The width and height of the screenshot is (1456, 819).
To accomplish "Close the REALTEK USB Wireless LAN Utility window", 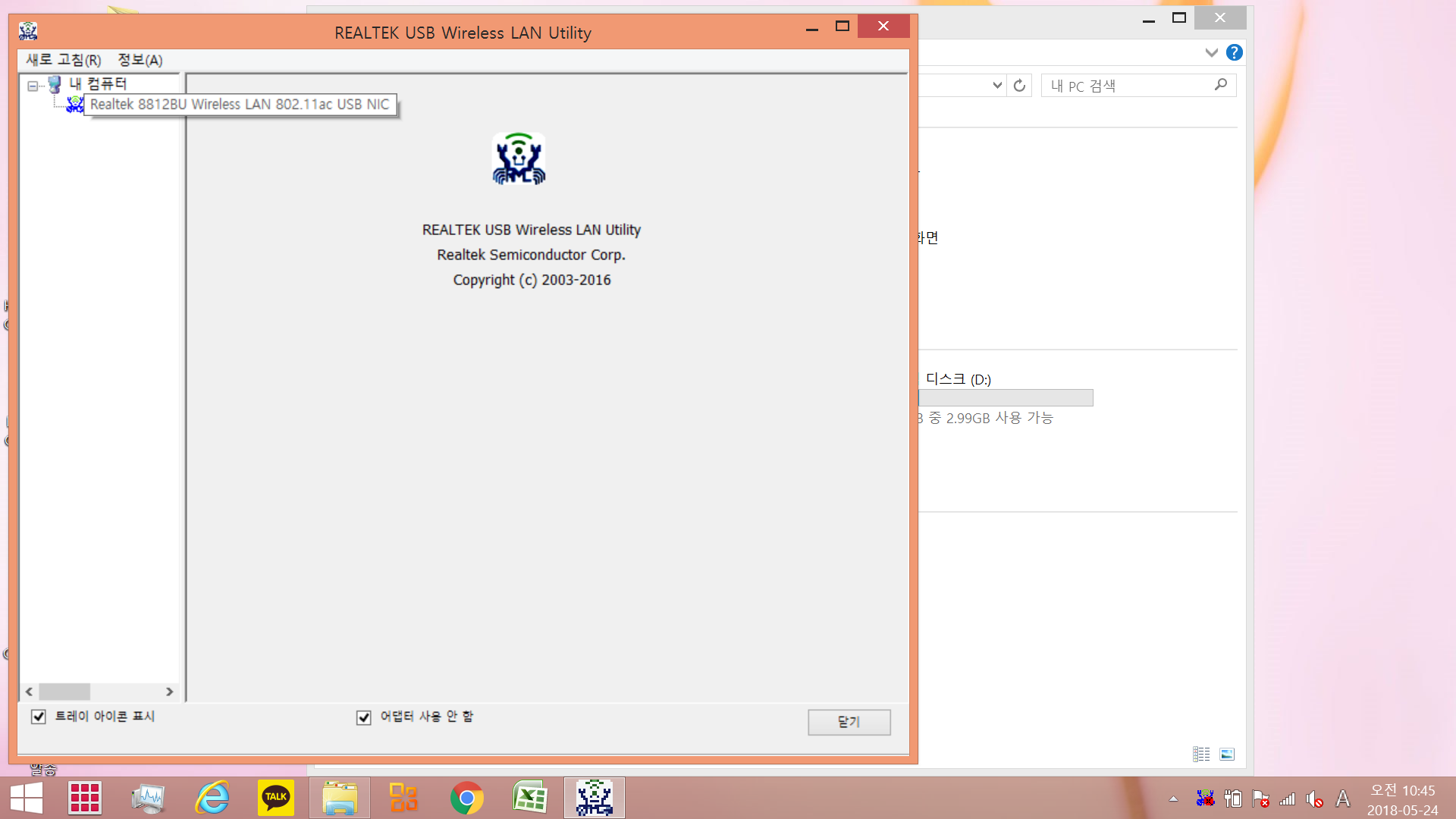I will tap(883, 27).
